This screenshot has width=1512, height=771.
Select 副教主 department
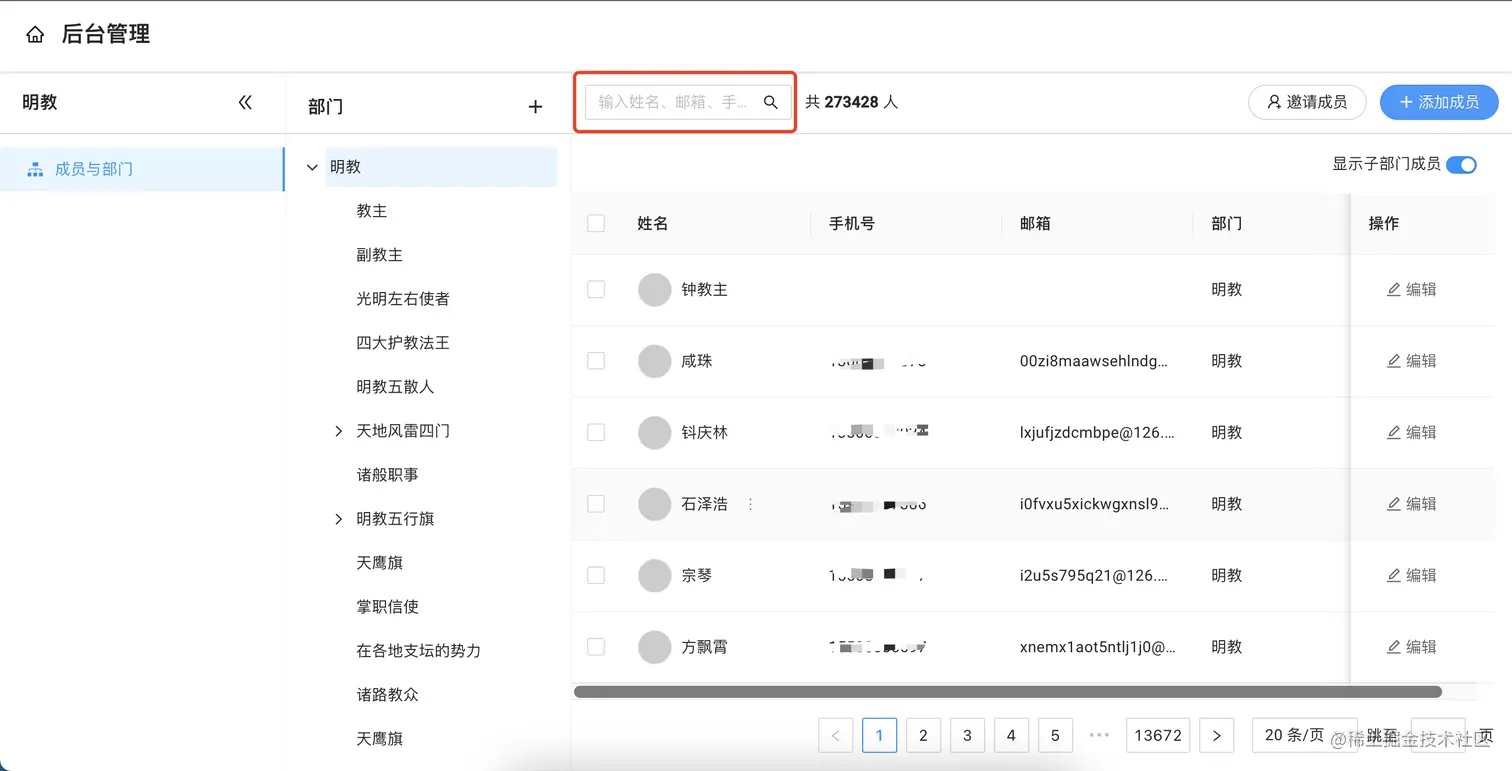(x=380, y=255)
